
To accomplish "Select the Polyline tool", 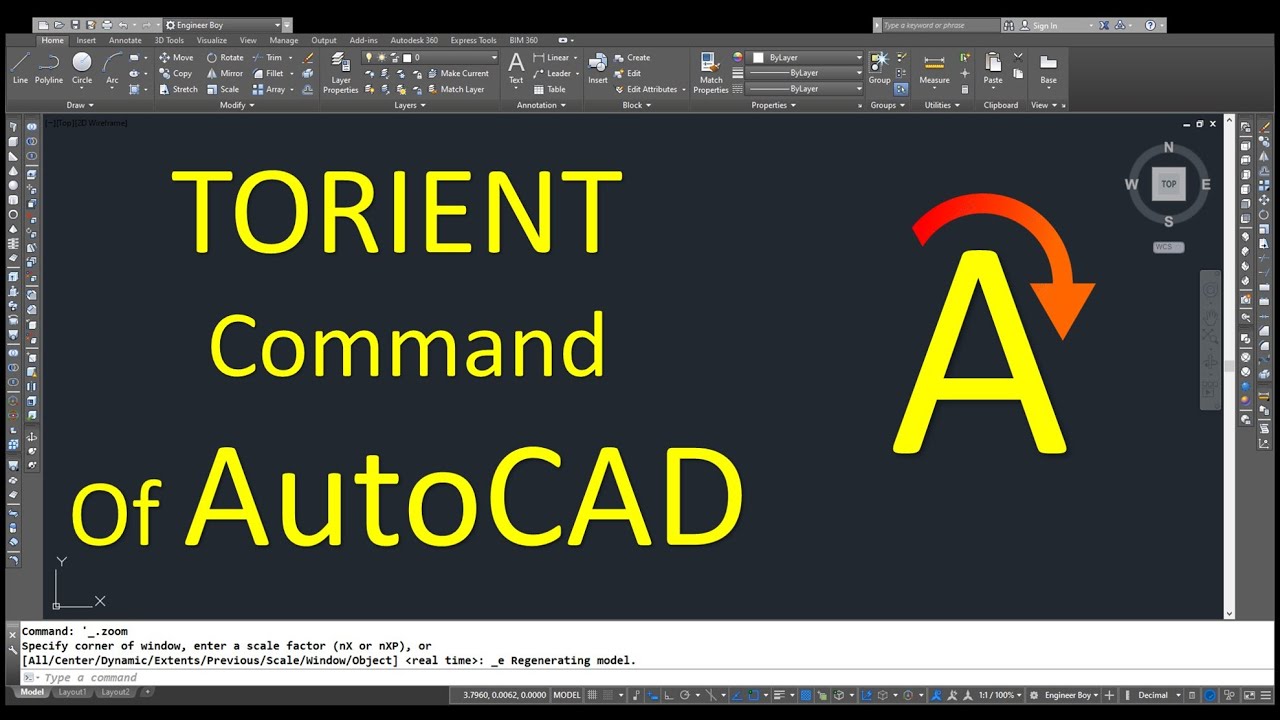I will pyautogui.click(x=48, y=68).
